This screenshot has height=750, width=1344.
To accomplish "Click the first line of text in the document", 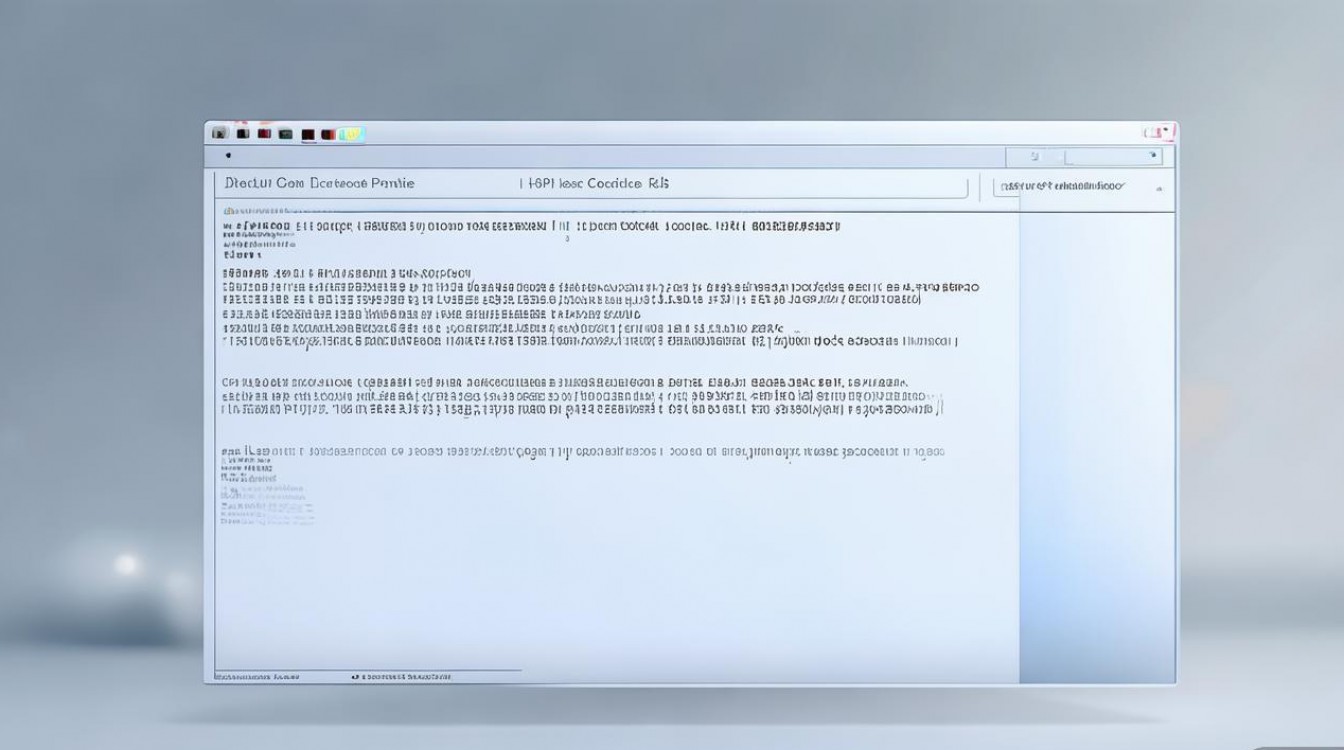I will point(530,227).
